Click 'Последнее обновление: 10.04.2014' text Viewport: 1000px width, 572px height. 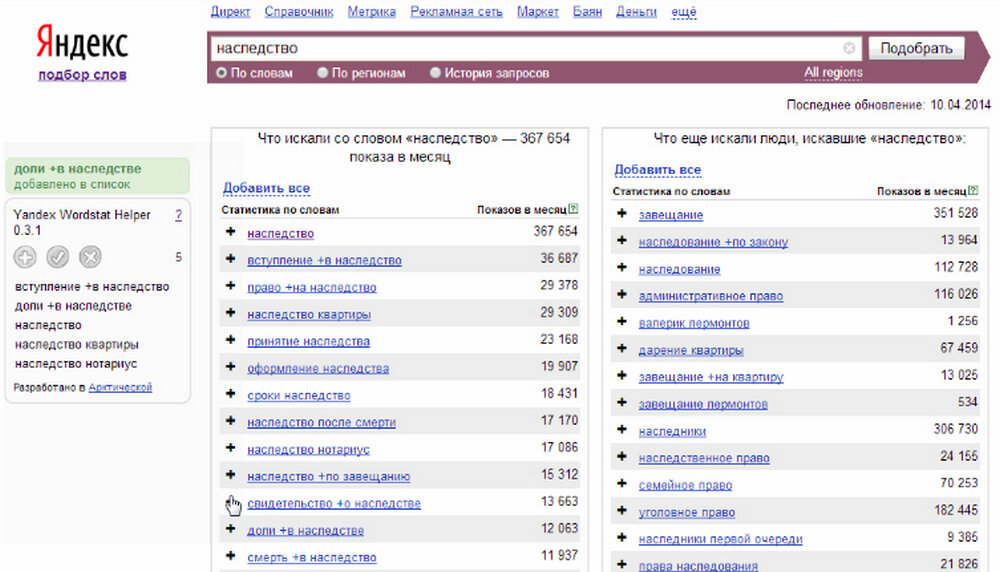click(x=888, y=105)
